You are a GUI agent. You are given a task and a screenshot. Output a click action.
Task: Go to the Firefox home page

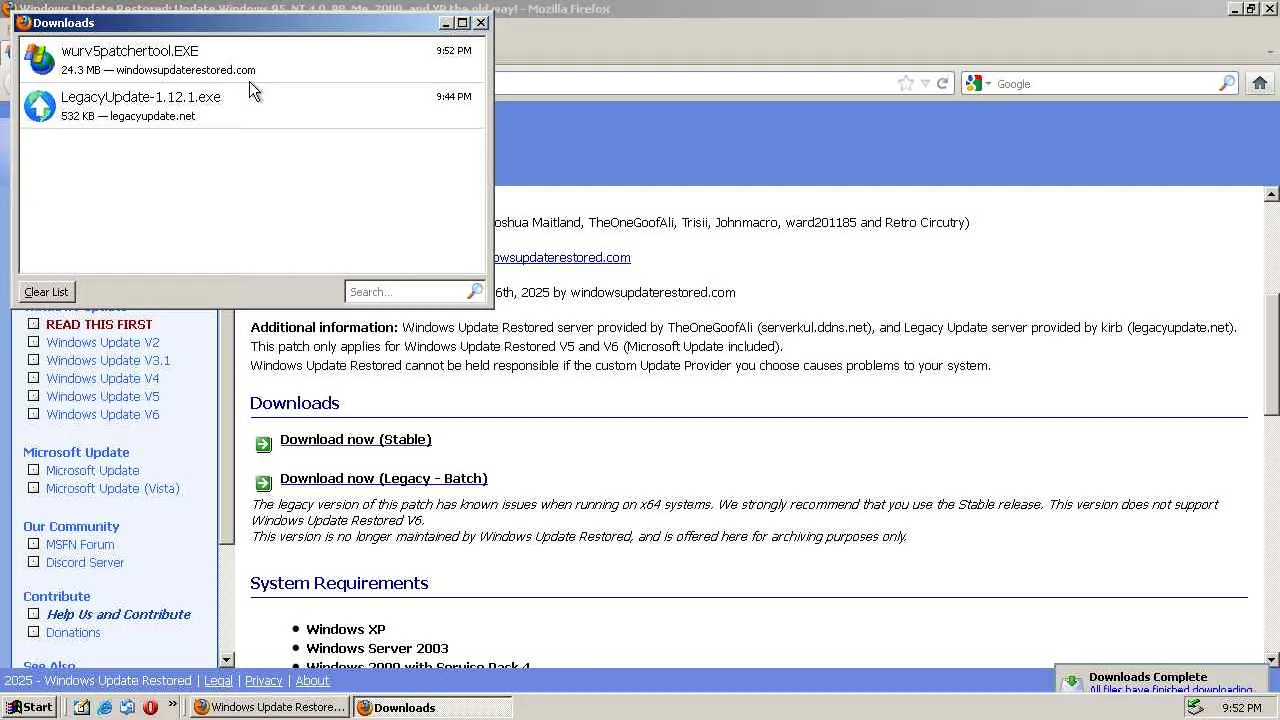(x=1260, y=83)
